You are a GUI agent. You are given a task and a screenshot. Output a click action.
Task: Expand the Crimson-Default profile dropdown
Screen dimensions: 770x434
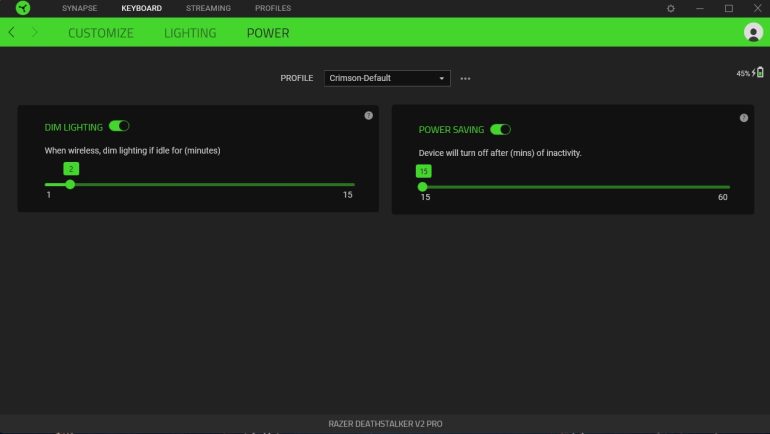387,78
